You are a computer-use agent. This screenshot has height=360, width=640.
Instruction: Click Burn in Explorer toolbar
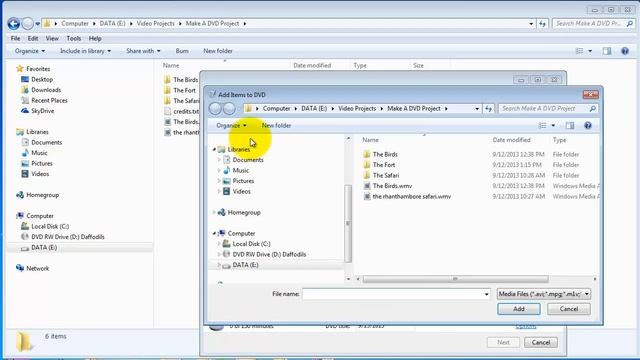(182, 51)
